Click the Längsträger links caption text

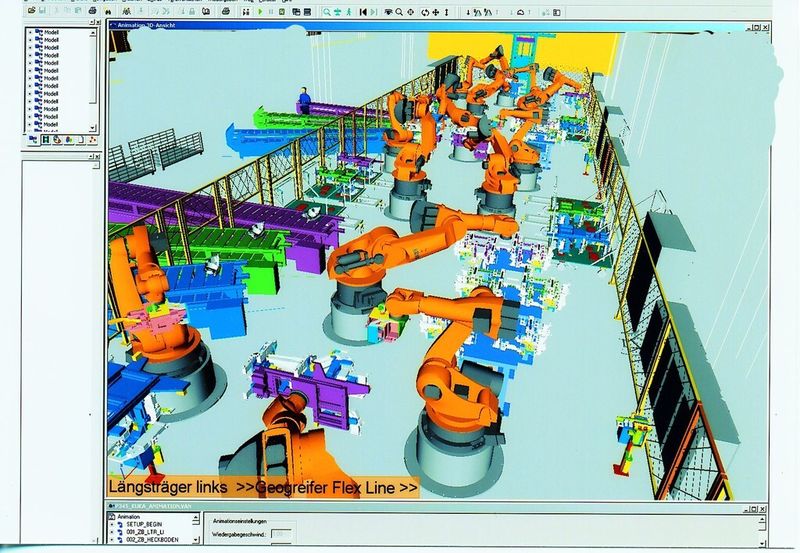(x=168, y=487)
